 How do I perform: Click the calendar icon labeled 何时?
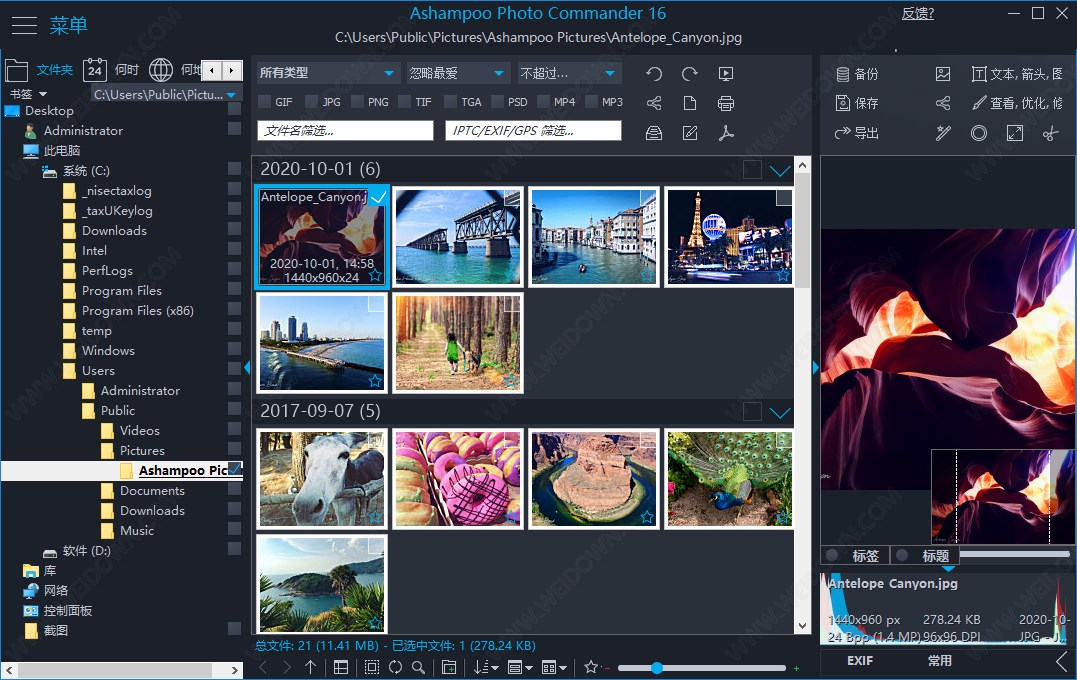[x=95, y=70]
